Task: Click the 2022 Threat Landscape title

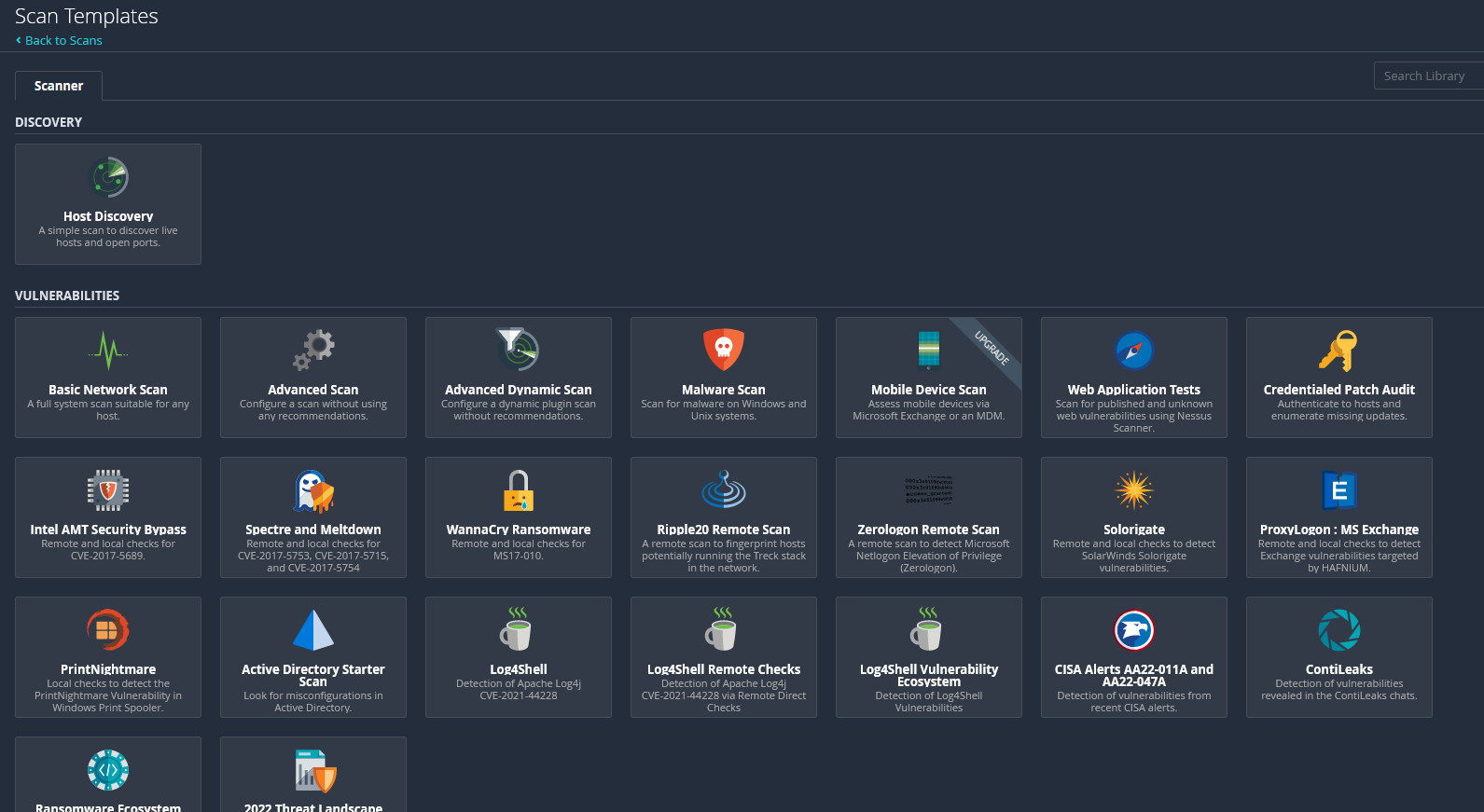Action: 313,807
